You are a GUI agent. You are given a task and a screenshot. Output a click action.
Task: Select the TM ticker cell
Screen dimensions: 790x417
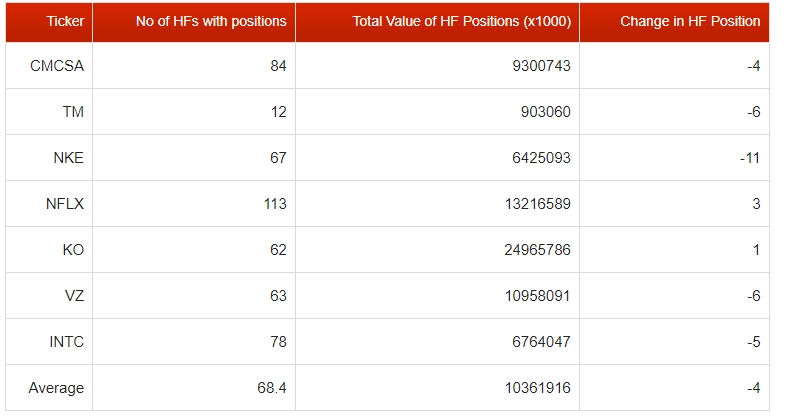point(73,112)
